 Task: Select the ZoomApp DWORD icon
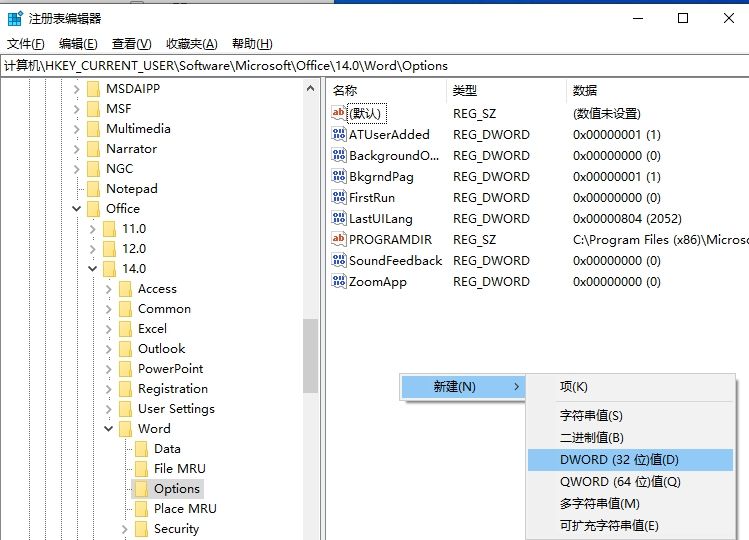click(x=339, y=281)
